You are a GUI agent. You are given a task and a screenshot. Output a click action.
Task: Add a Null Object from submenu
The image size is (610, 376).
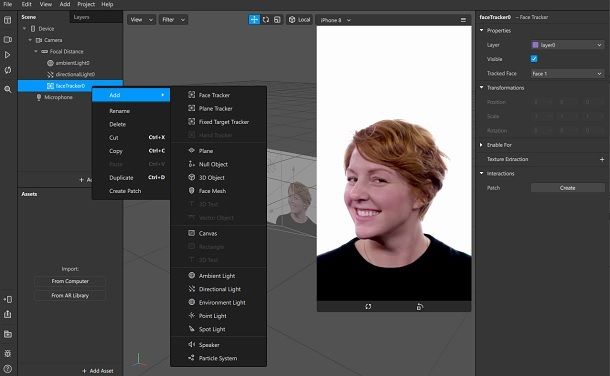tap(219, 164)
